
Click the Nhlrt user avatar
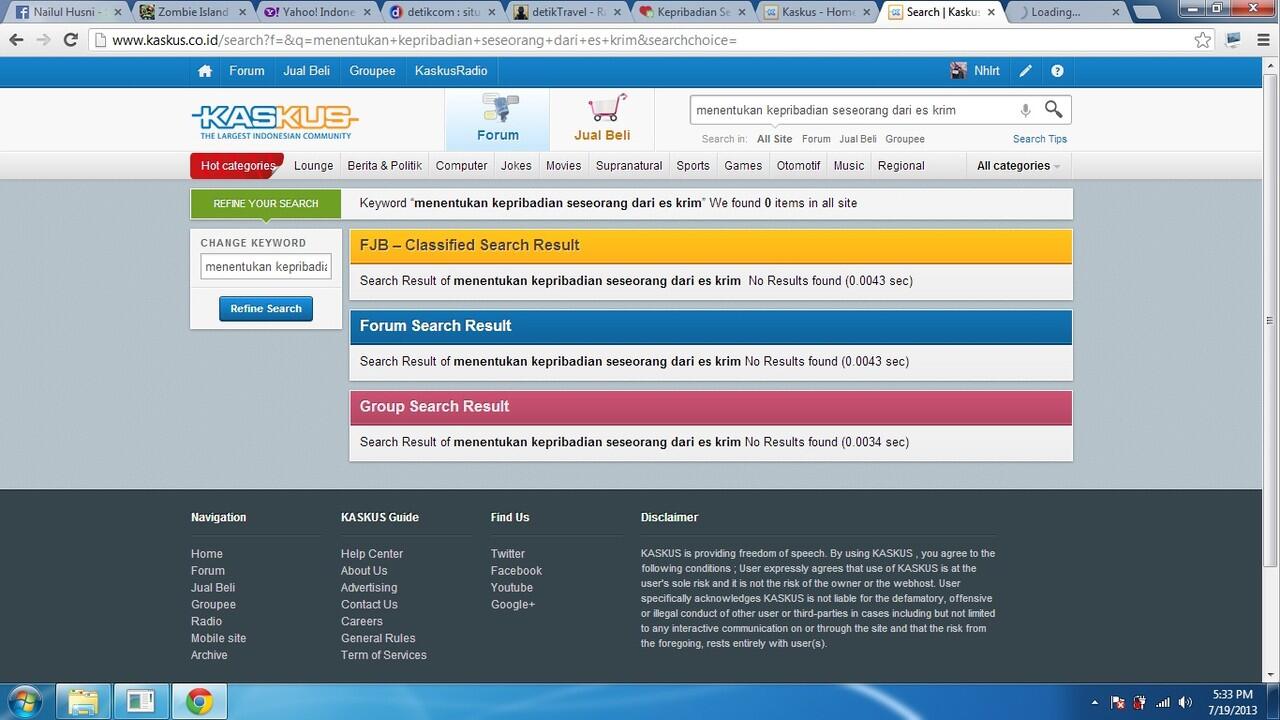coord(958,71)
